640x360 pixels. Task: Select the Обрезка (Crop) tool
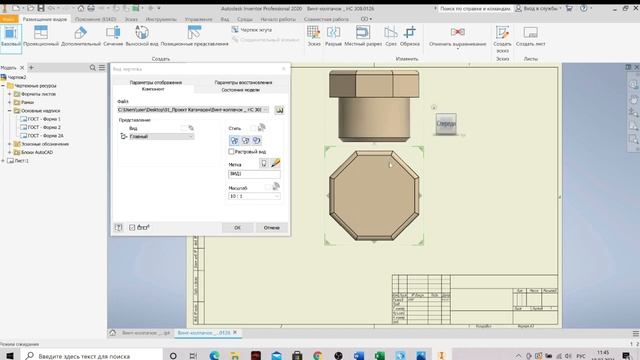[410, 36]
